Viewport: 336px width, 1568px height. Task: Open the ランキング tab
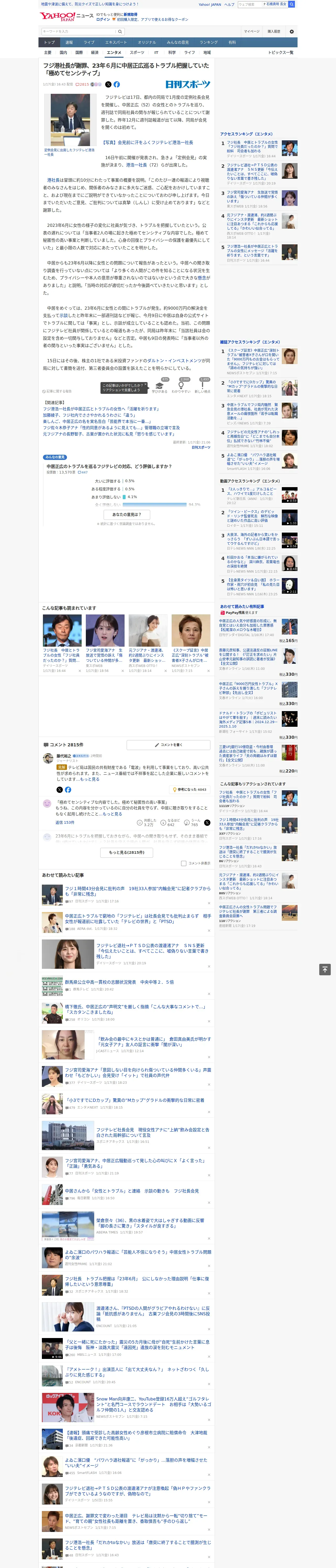tap(209, 43)
